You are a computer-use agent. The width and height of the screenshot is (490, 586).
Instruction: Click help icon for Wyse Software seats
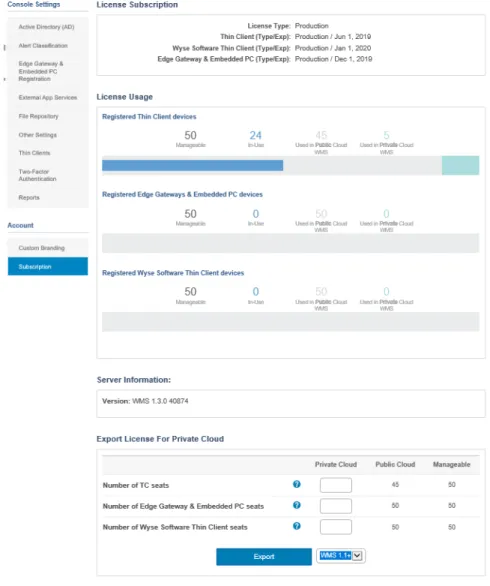297,527
